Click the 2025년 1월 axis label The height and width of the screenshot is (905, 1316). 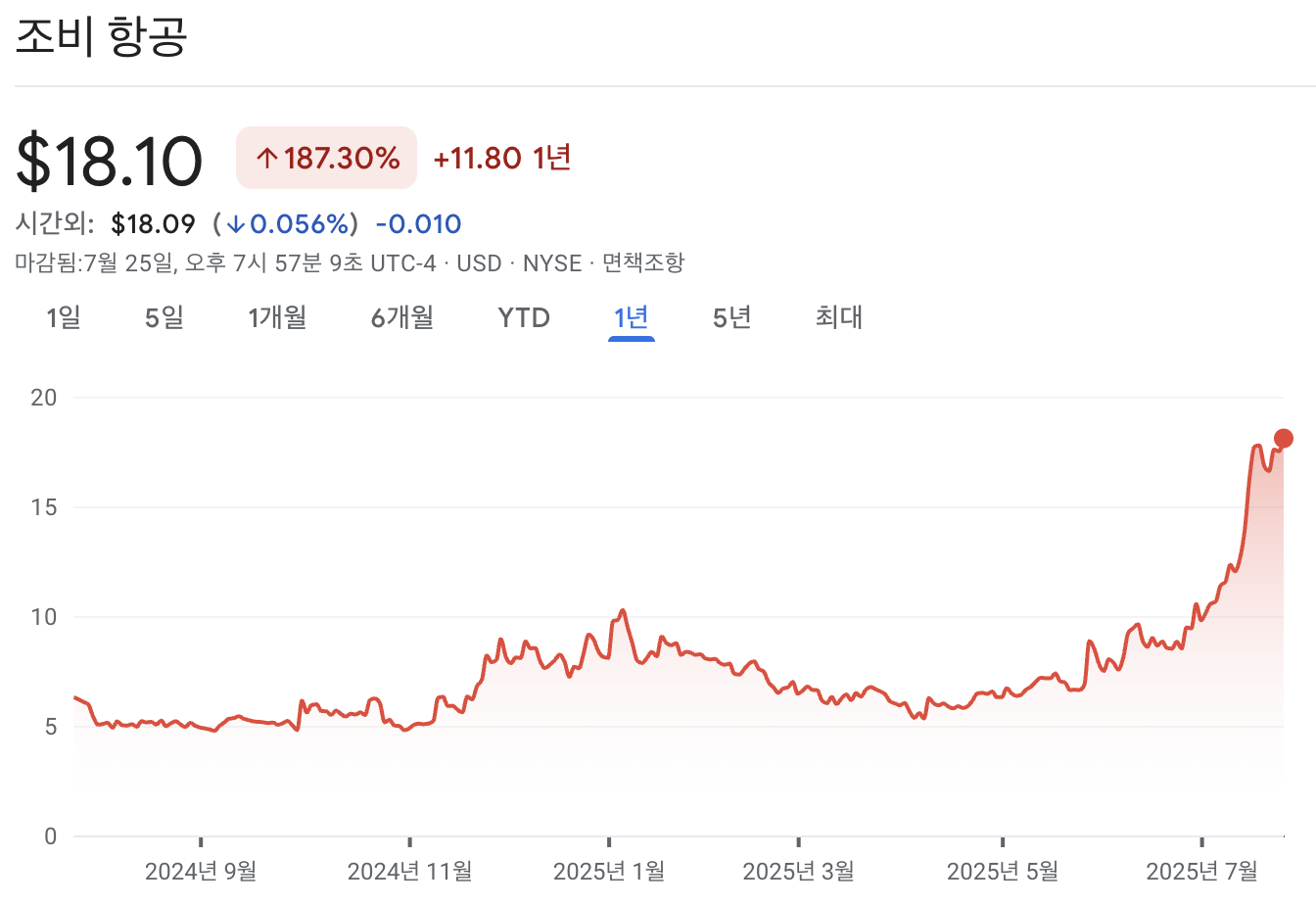[x=607, y=869]
